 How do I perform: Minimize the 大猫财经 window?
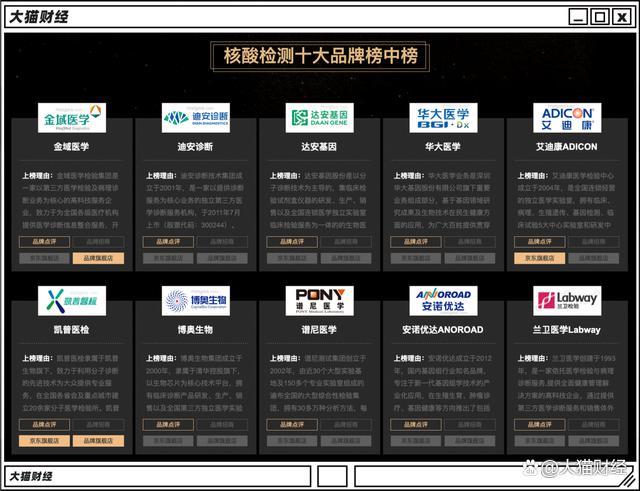(578, 17)
